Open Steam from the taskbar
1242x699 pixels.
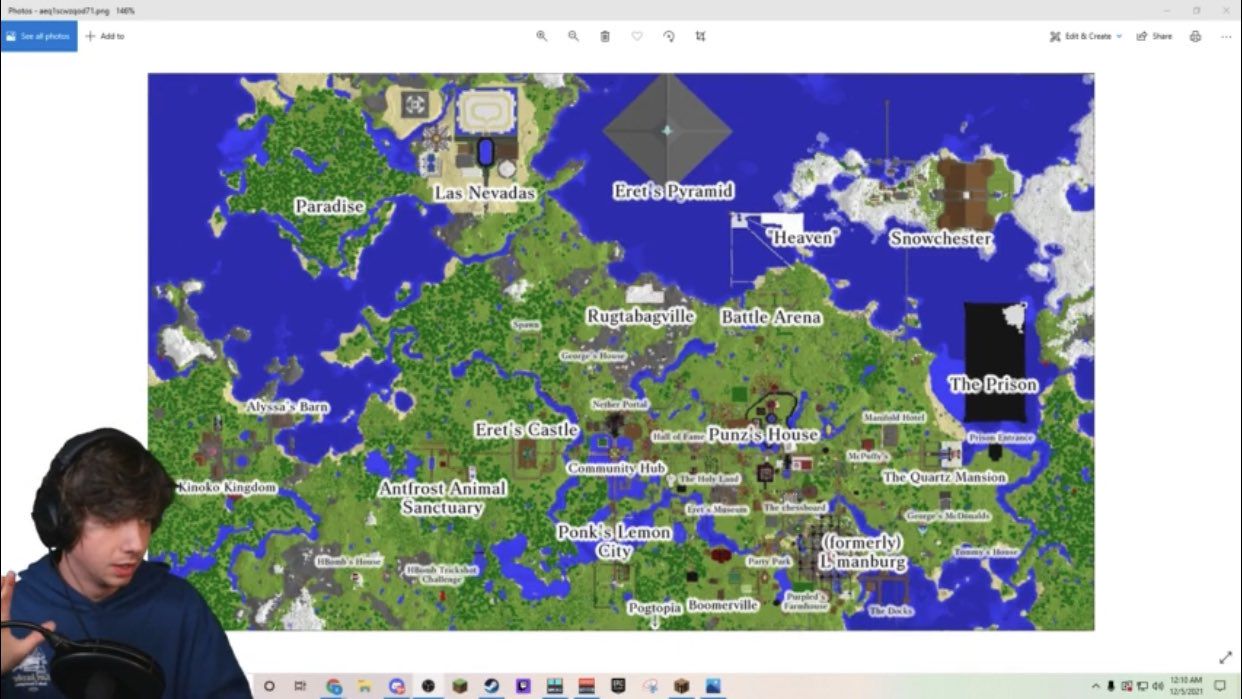coord(492,686)
